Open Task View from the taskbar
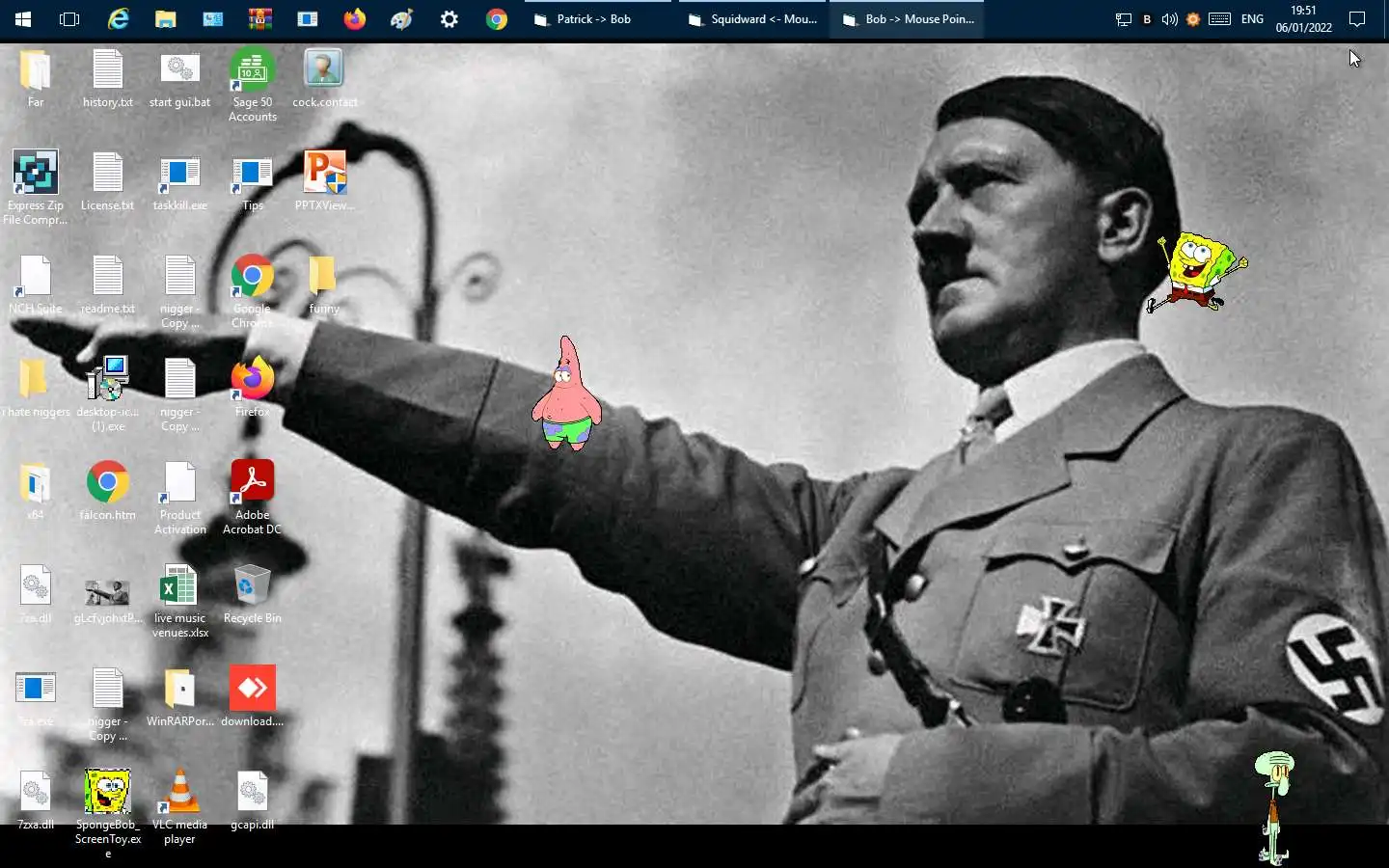 [69, 18]
